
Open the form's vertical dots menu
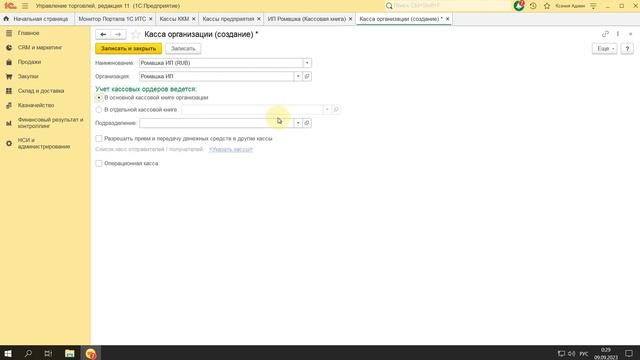(x=618, y=34)
